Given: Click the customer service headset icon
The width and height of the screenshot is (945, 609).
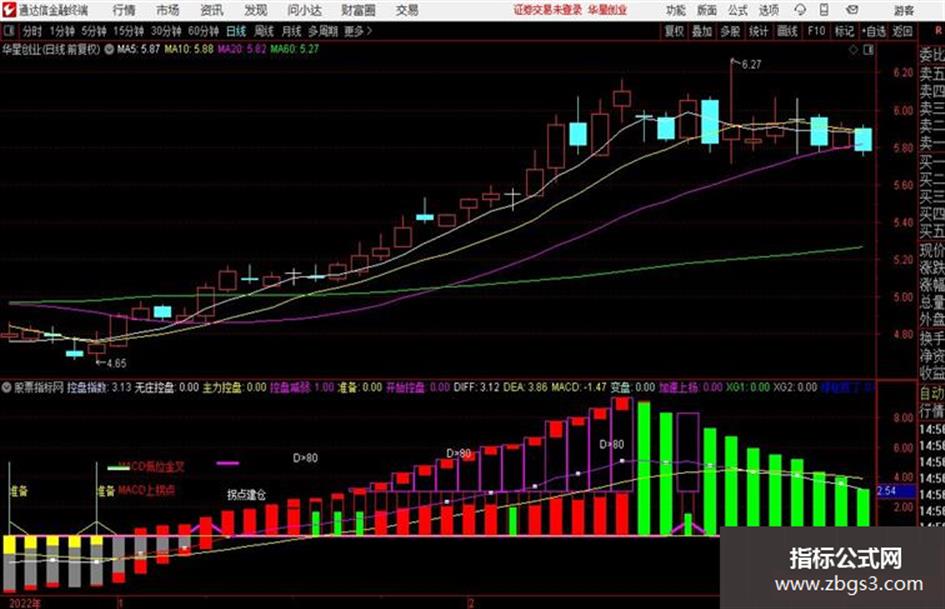Looking at the screenshot, I should (x=800, y=10).
